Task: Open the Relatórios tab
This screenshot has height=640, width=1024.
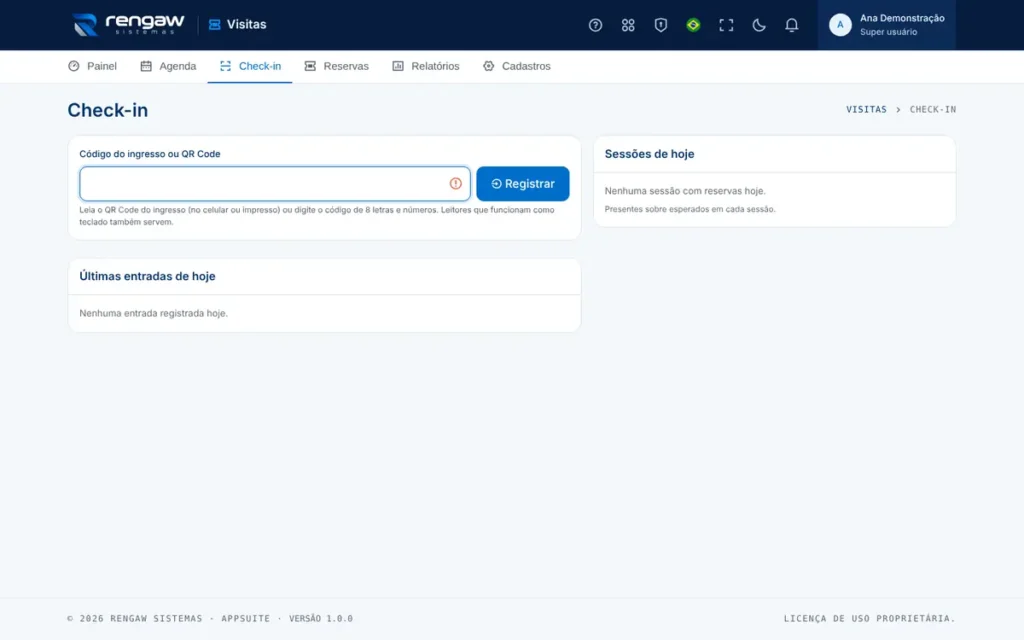Action: [426, 66]
